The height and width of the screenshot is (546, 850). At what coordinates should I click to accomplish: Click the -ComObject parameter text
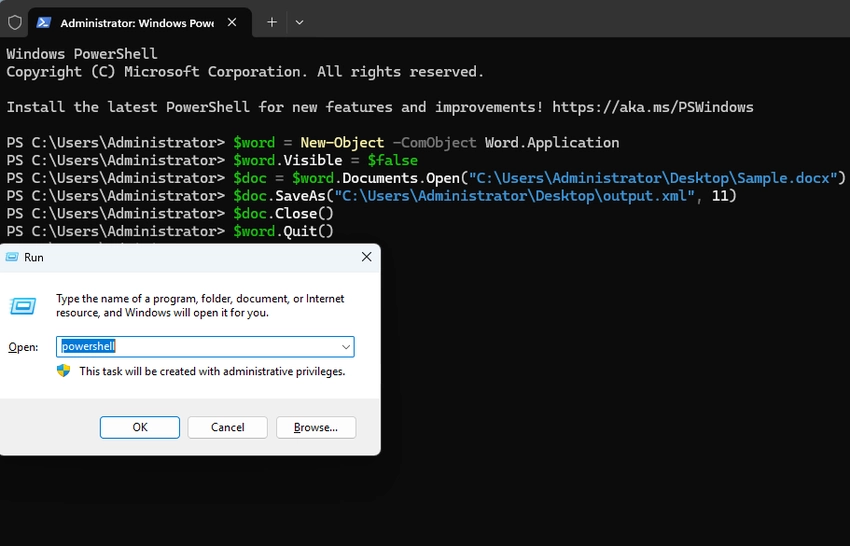[434, 143]
